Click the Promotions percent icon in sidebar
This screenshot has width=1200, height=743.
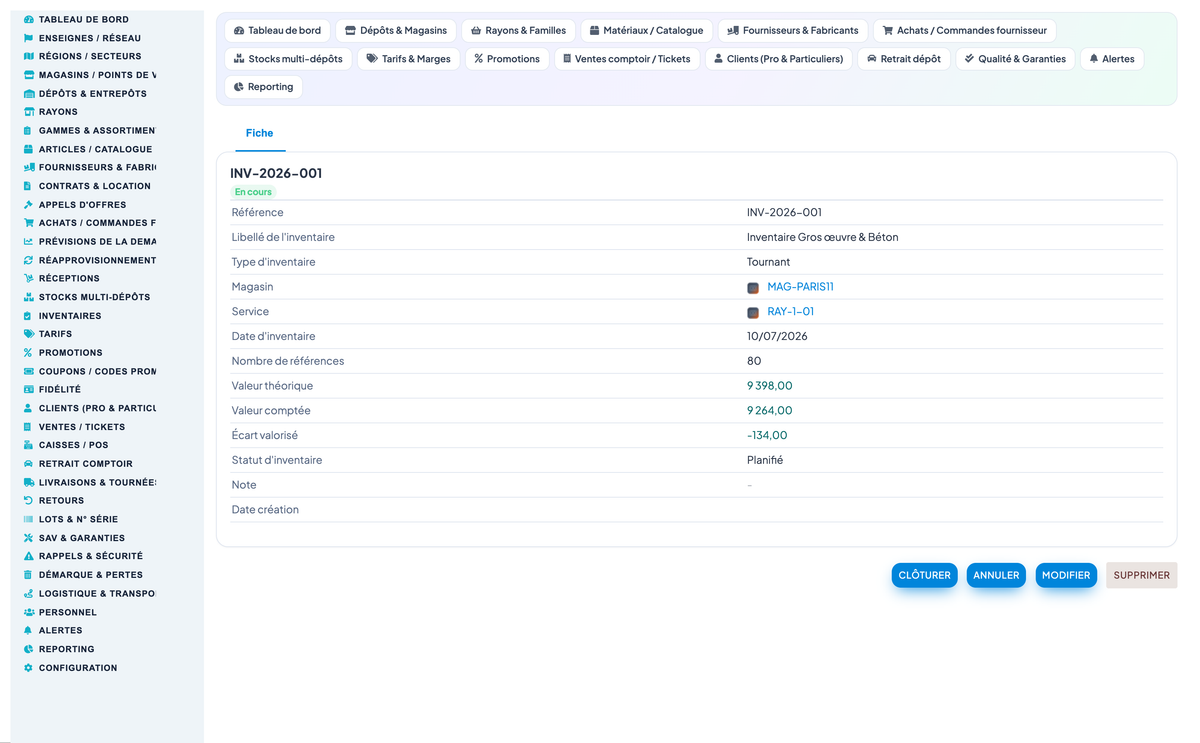(29, 353)
